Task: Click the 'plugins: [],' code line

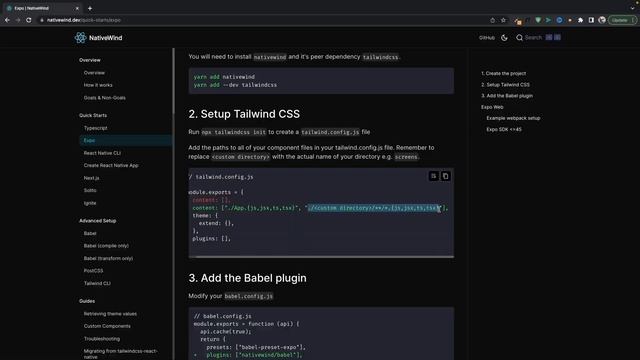Action: tap(211, 238)
